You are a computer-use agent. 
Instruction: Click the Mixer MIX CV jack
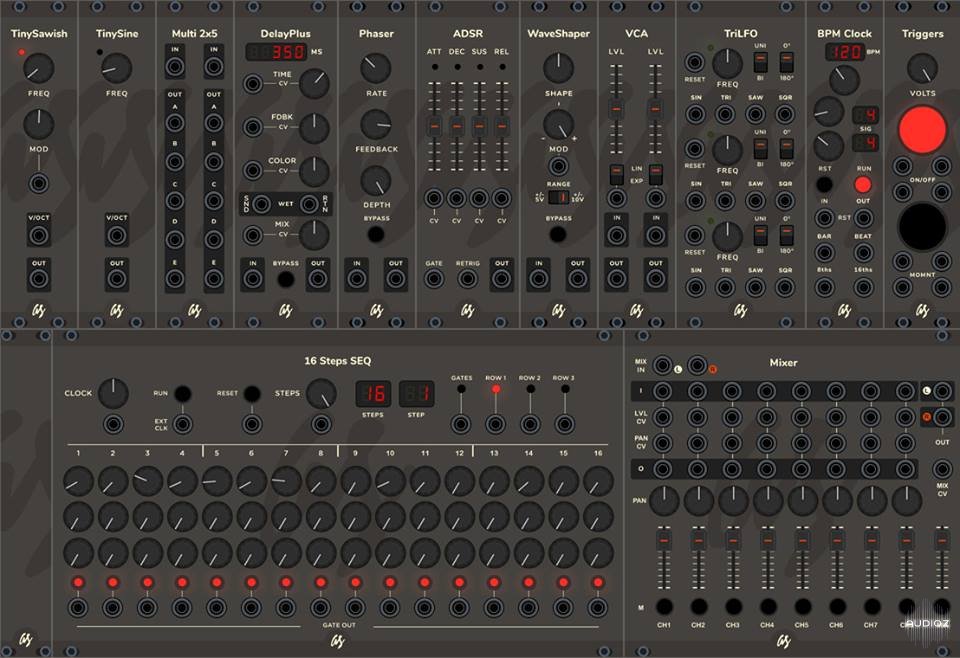pyautogui.click(x=941, y=468)
